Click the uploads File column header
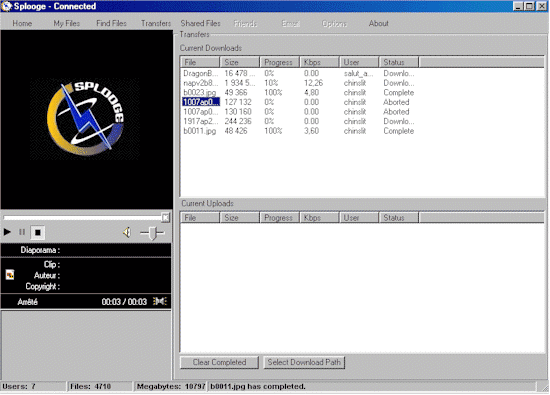The height and width of the screenshot is (395, 550). [200, 218]
